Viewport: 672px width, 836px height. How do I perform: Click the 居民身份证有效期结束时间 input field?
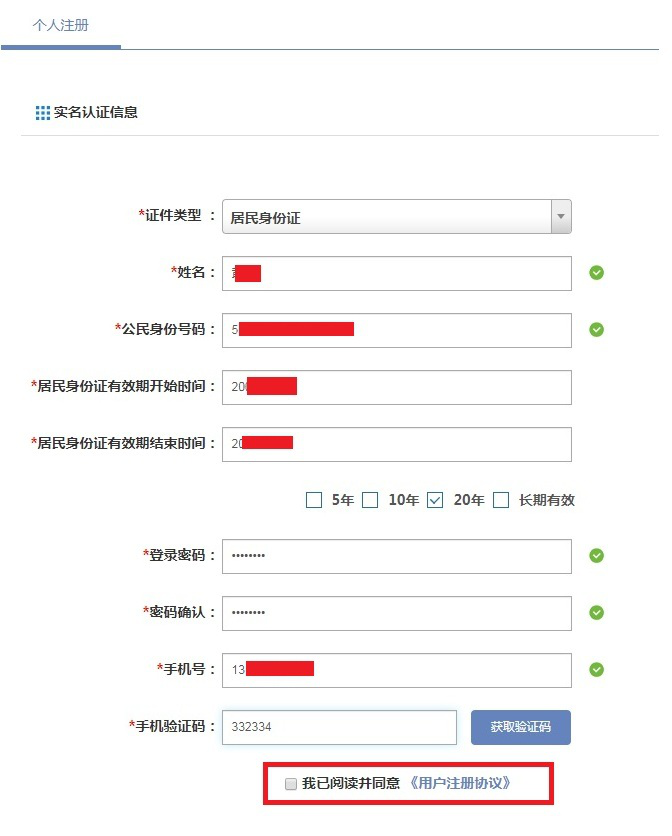click(397, 445)
